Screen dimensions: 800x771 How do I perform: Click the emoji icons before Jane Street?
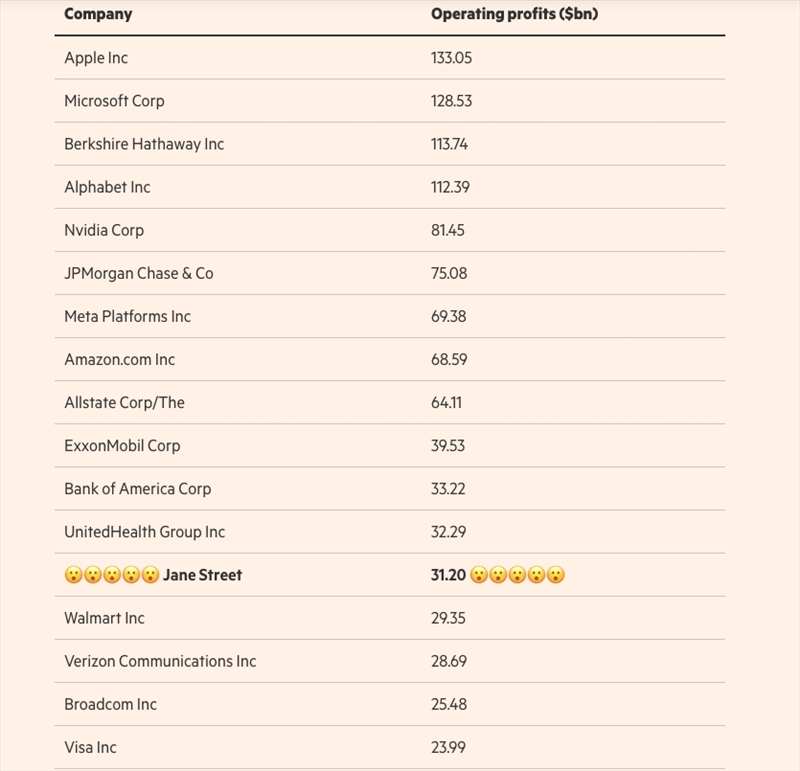(111, 575)
